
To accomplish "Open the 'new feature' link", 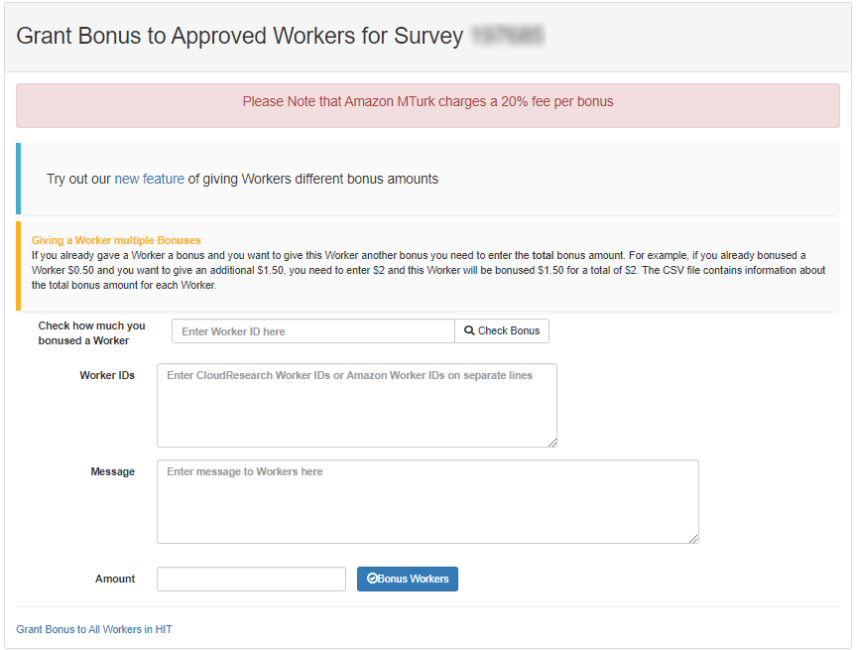I will click(149, 179).
